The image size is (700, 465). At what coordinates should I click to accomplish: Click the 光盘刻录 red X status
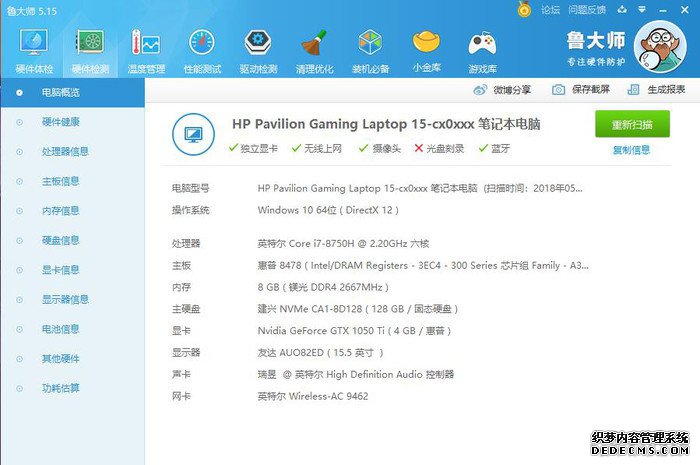point(439,148)
